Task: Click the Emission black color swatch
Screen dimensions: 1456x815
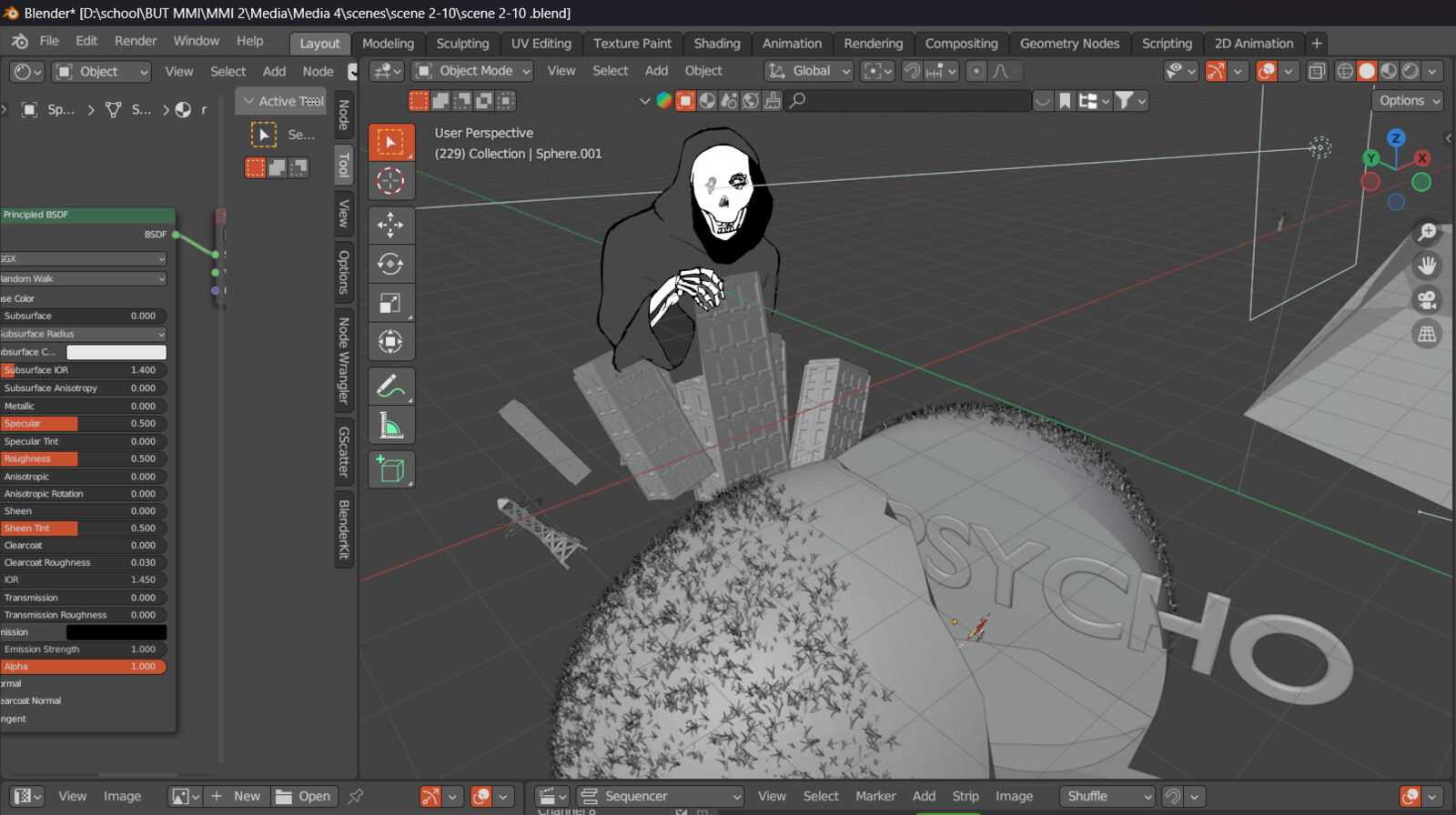Action: click(x=116, y=632)
